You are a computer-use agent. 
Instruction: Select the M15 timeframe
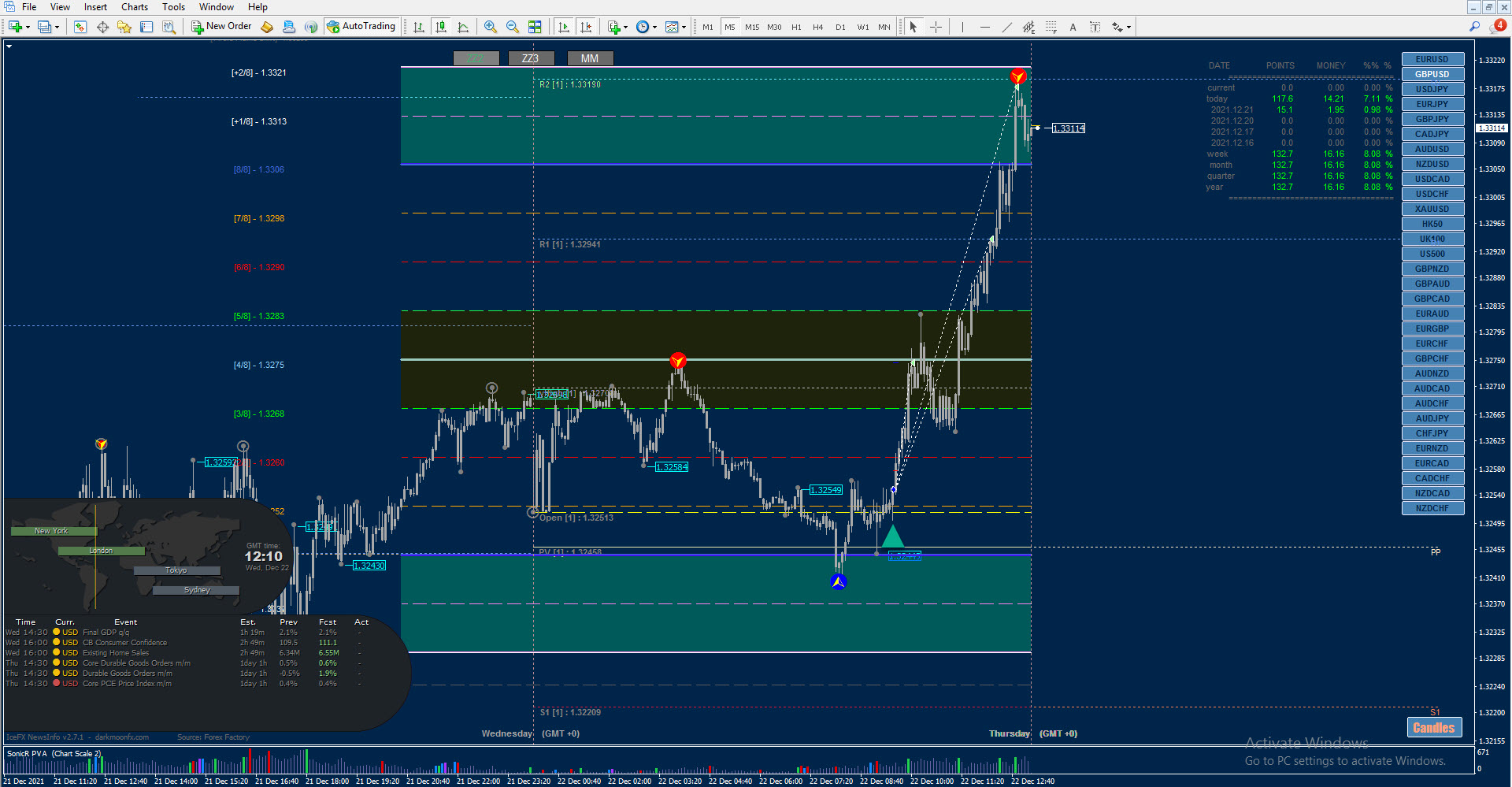tap(752, 27)
